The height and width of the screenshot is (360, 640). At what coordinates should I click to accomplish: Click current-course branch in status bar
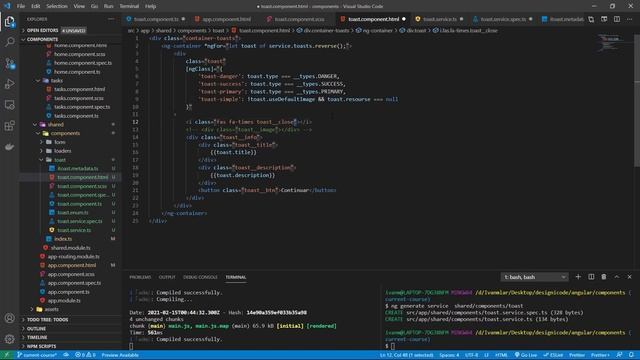tap(37, 355)
